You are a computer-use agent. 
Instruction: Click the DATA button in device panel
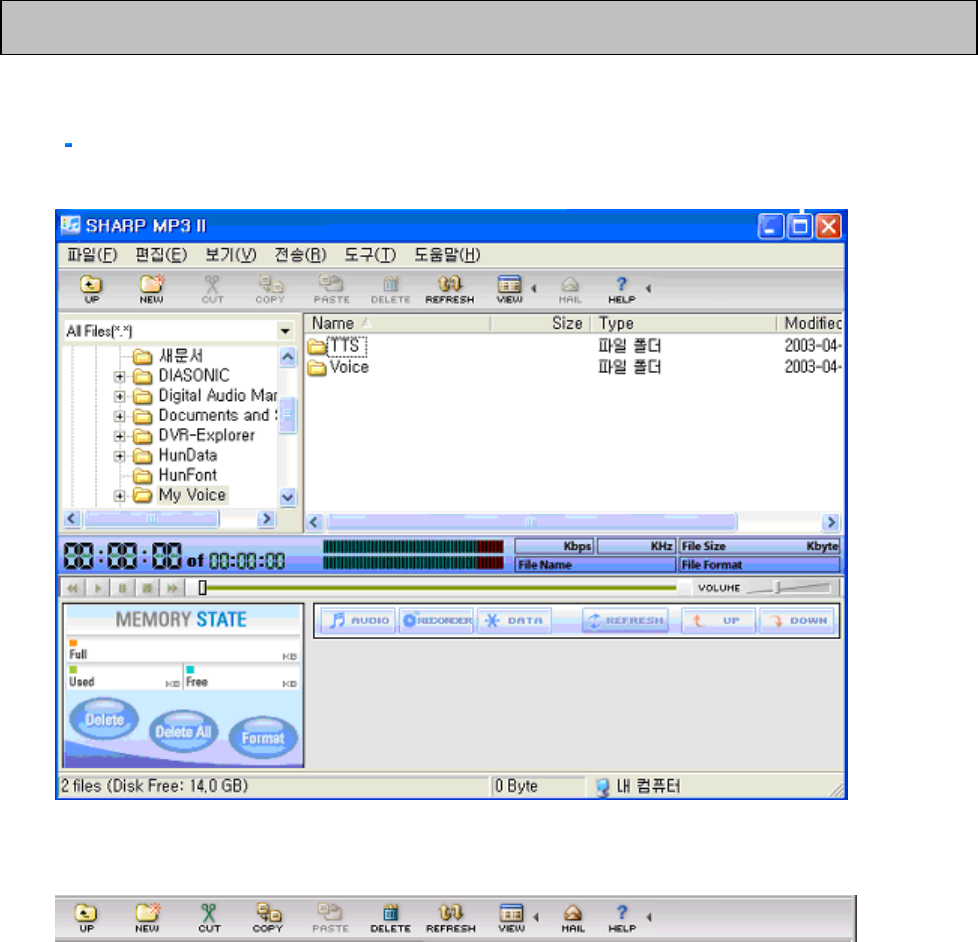[515, 621]
